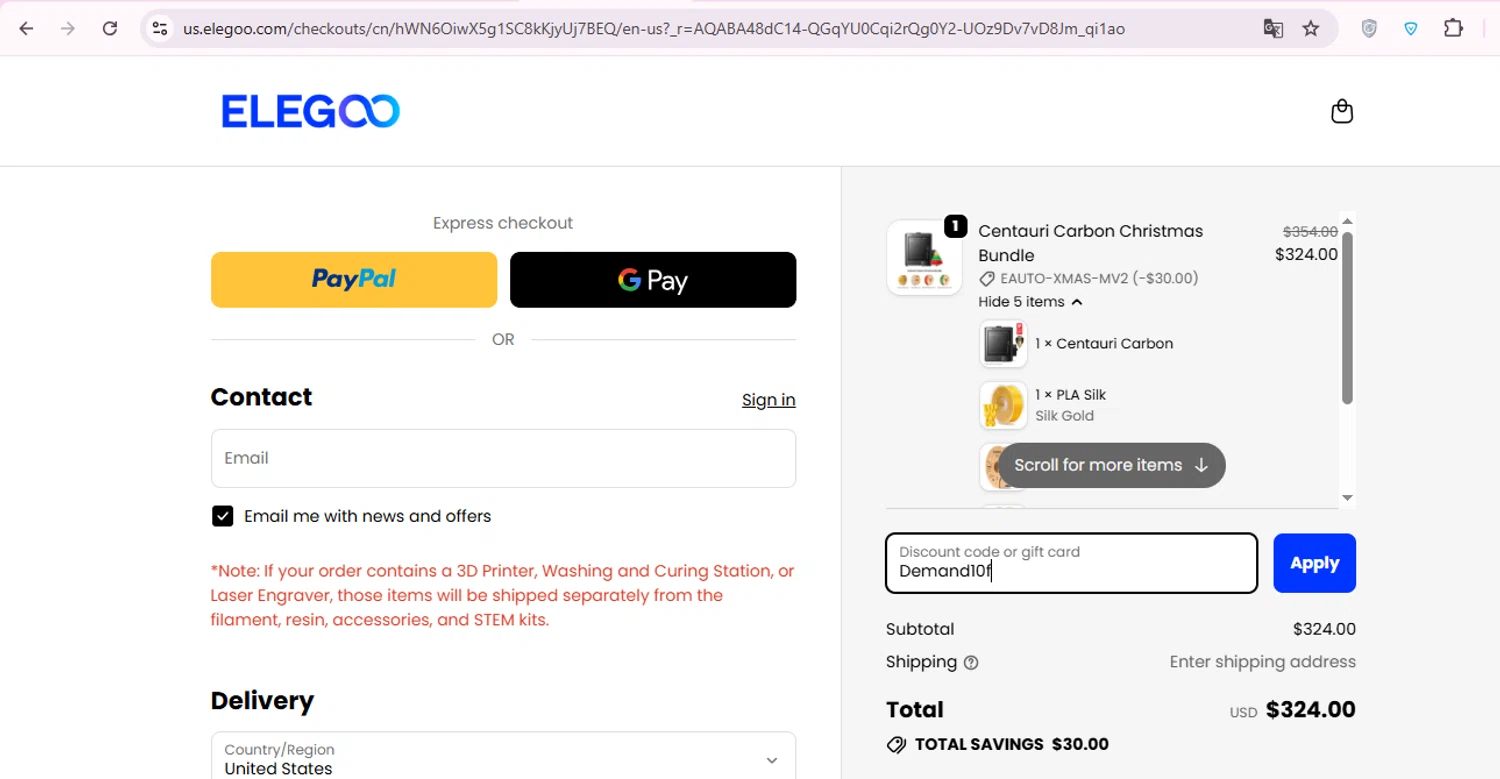
Task: Collapse the Hide 5 items list
Action: tap(1030, 302)
